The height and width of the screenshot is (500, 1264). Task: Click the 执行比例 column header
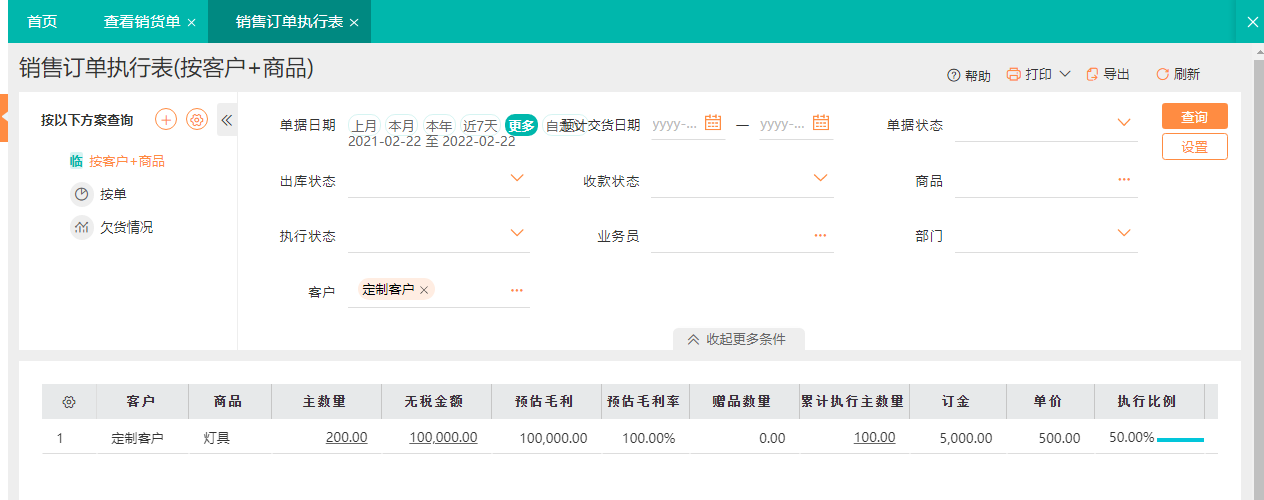click(x=1149, y=401)
